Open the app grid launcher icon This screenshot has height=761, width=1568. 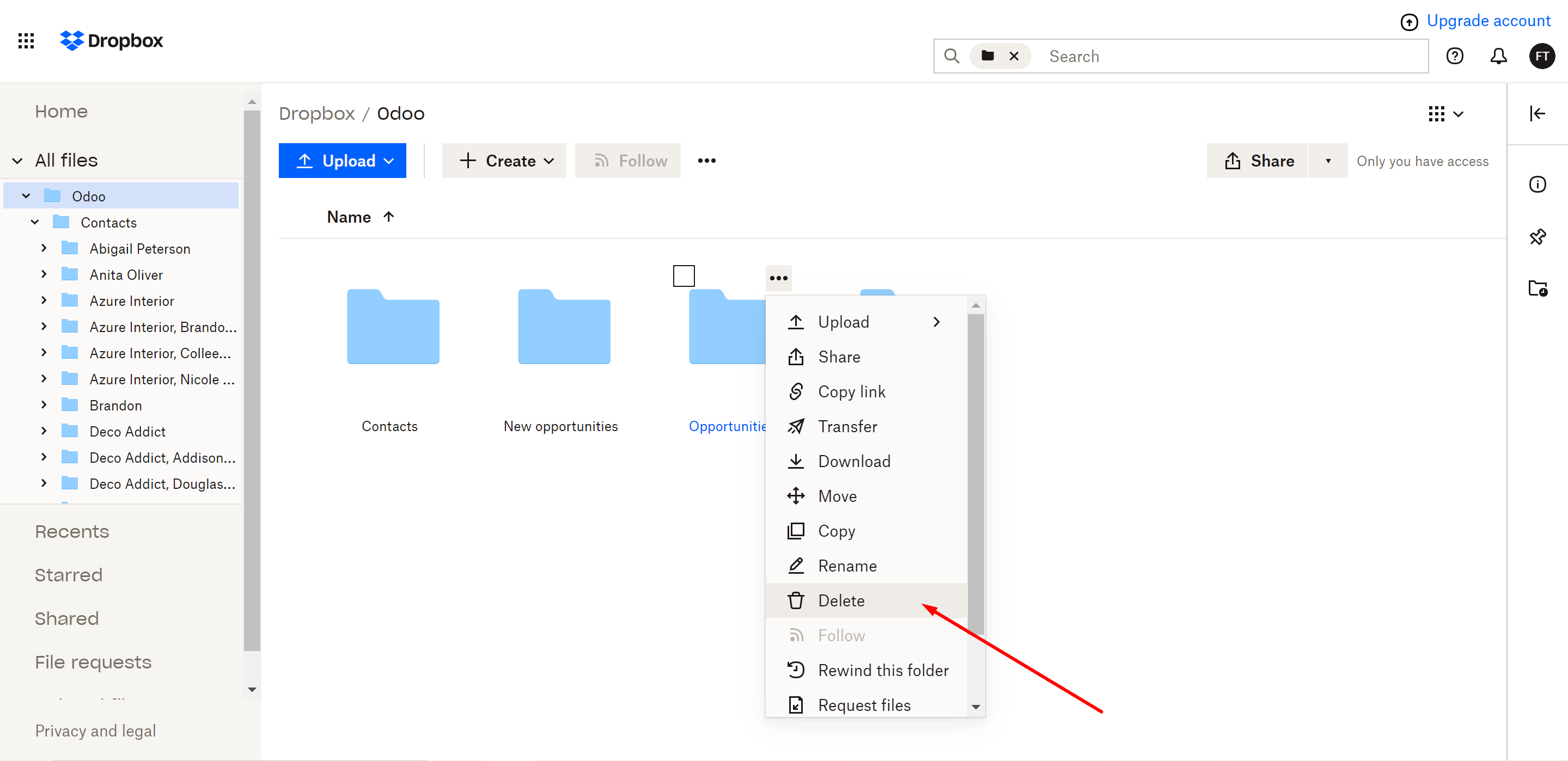click(x=26, y=41)
